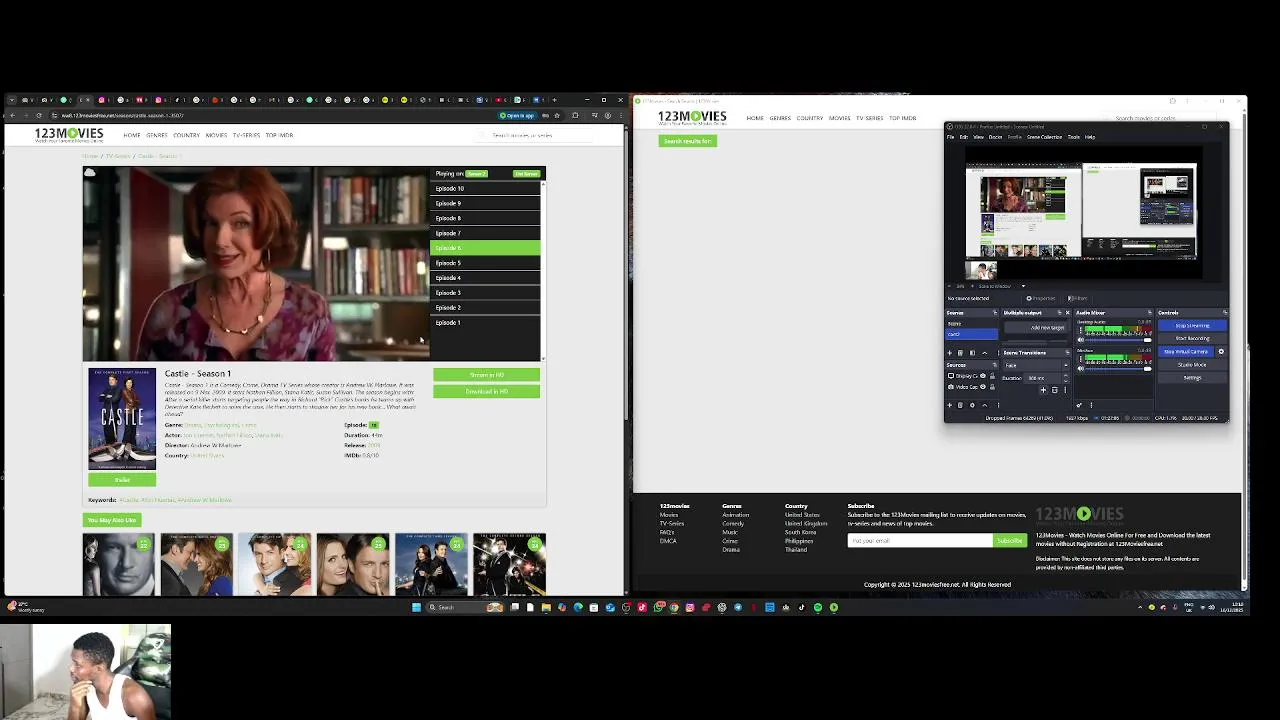Click Download in HD green button
Image resolution: width=1280 pixels, height=720 pixels.
pos(486,391)
